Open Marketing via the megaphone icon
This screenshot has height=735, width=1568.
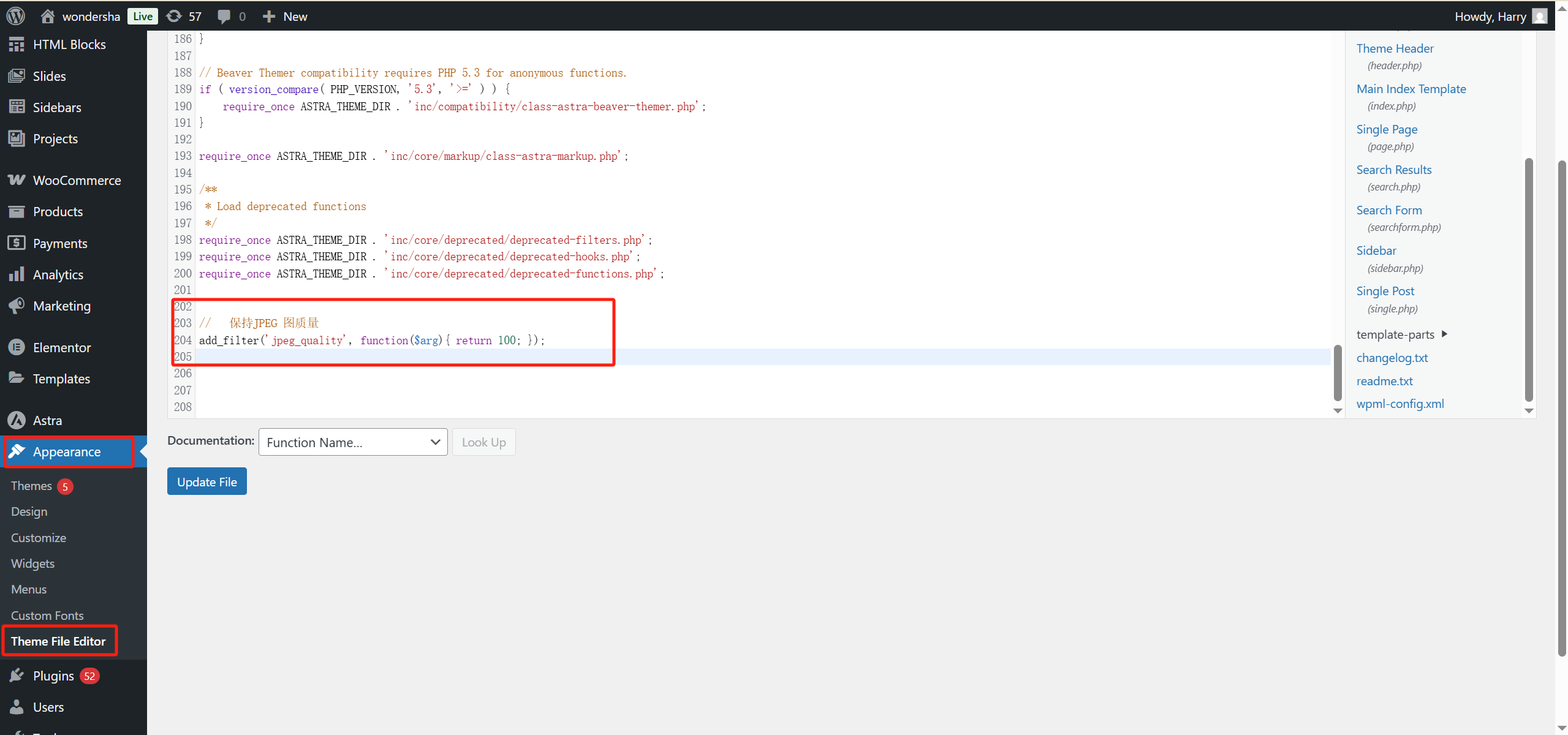coord(17,306)
